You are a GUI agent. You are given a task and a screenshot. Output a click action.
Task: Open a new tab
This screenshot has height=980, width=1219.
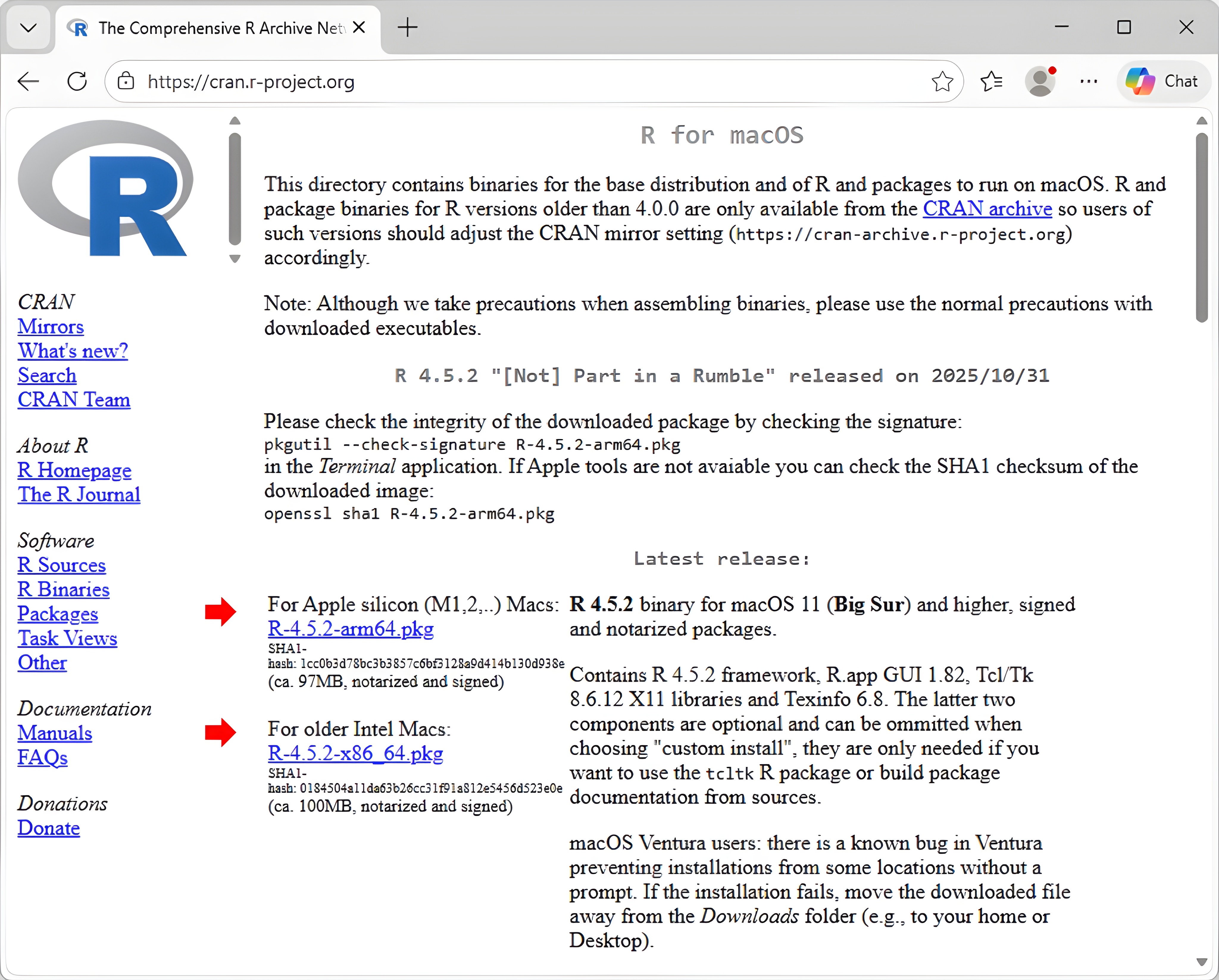407,27
